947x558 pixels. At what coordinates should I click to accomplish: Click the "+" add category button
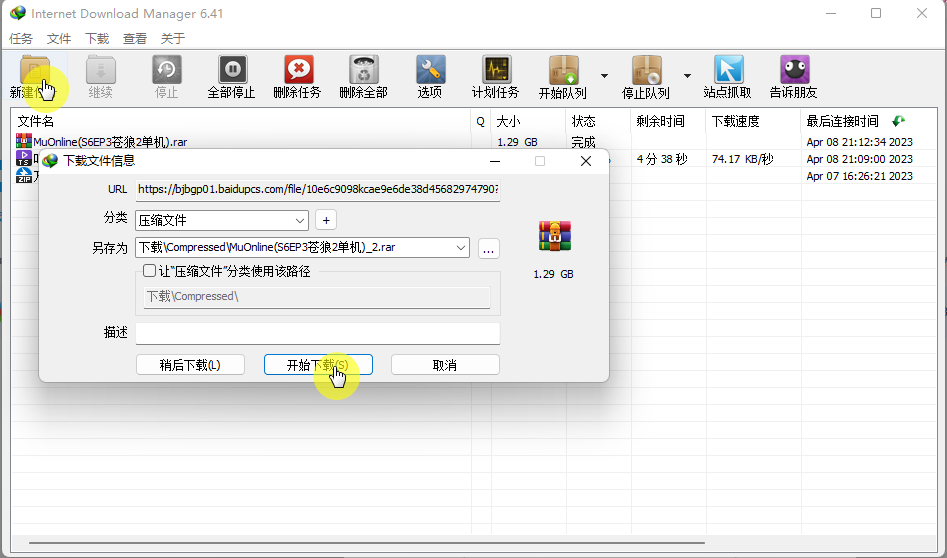326,220
